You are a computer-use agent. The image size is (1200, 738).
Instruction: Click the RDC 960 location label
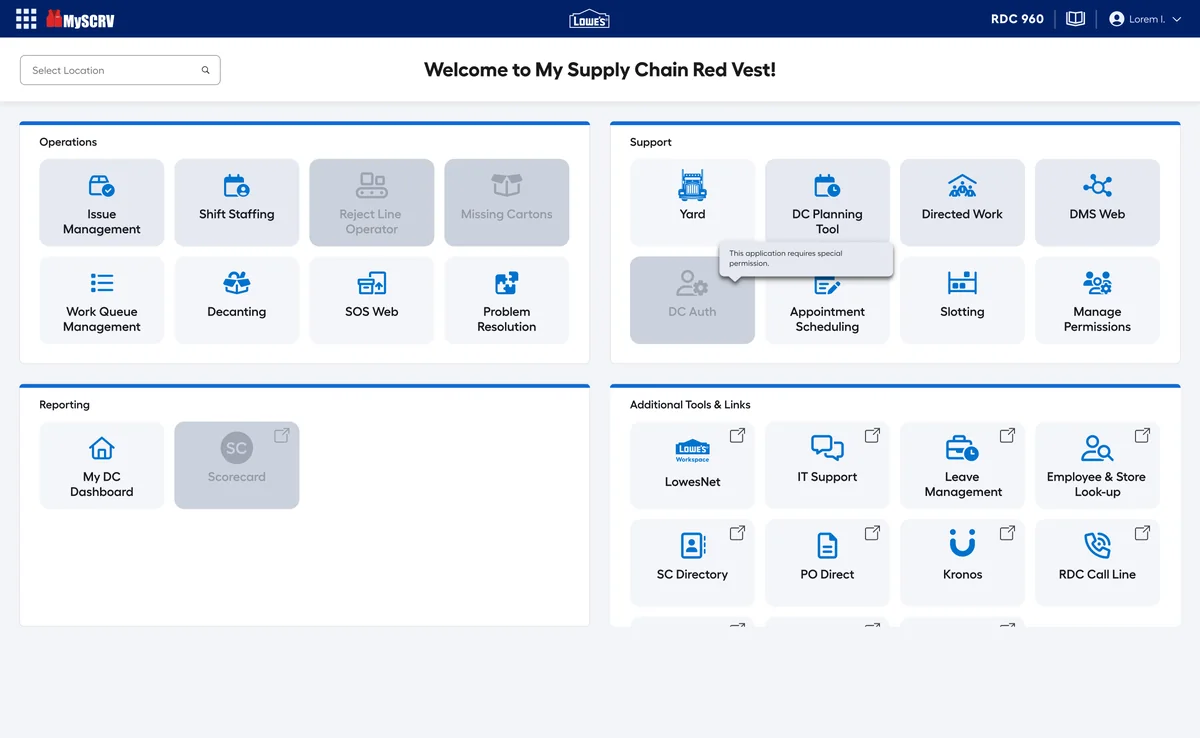pos(1017,19)
